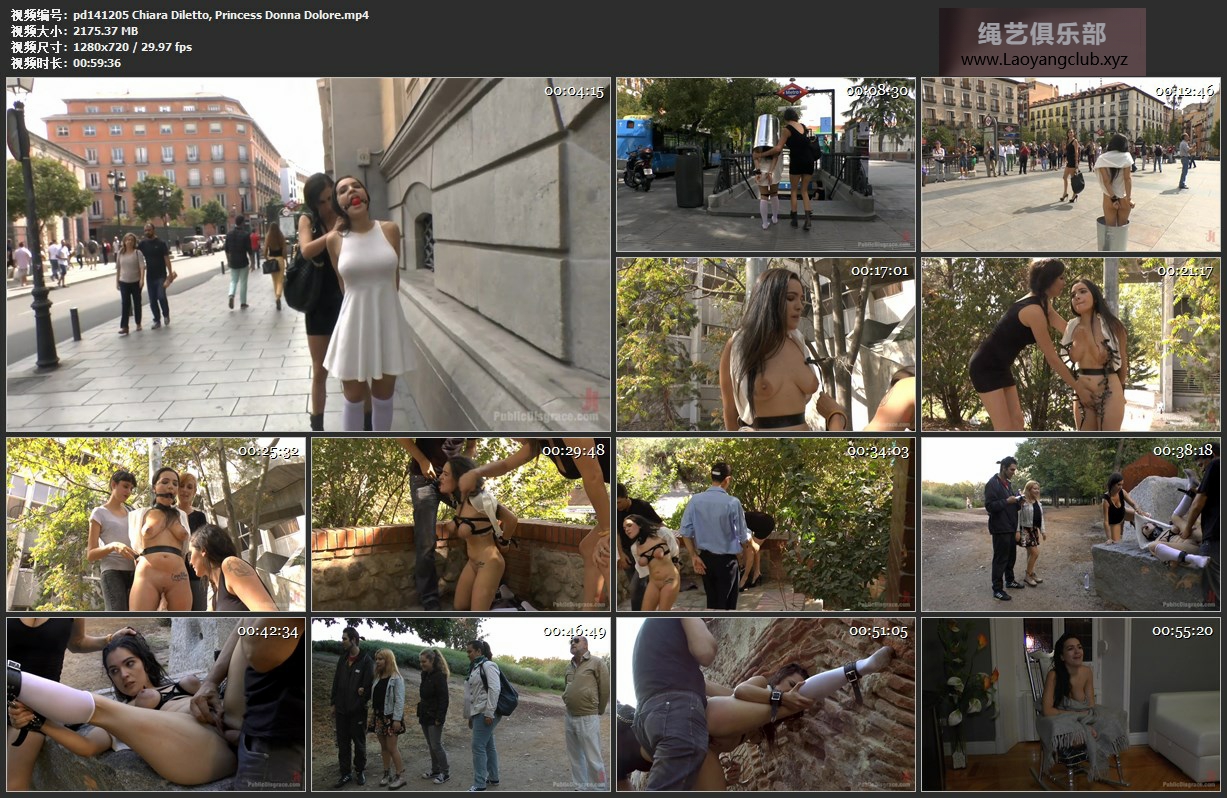This screenshot has height=798, width=1227.
Task: Click the www.Laoyangclub.xyz URL
Action: 1043,60
